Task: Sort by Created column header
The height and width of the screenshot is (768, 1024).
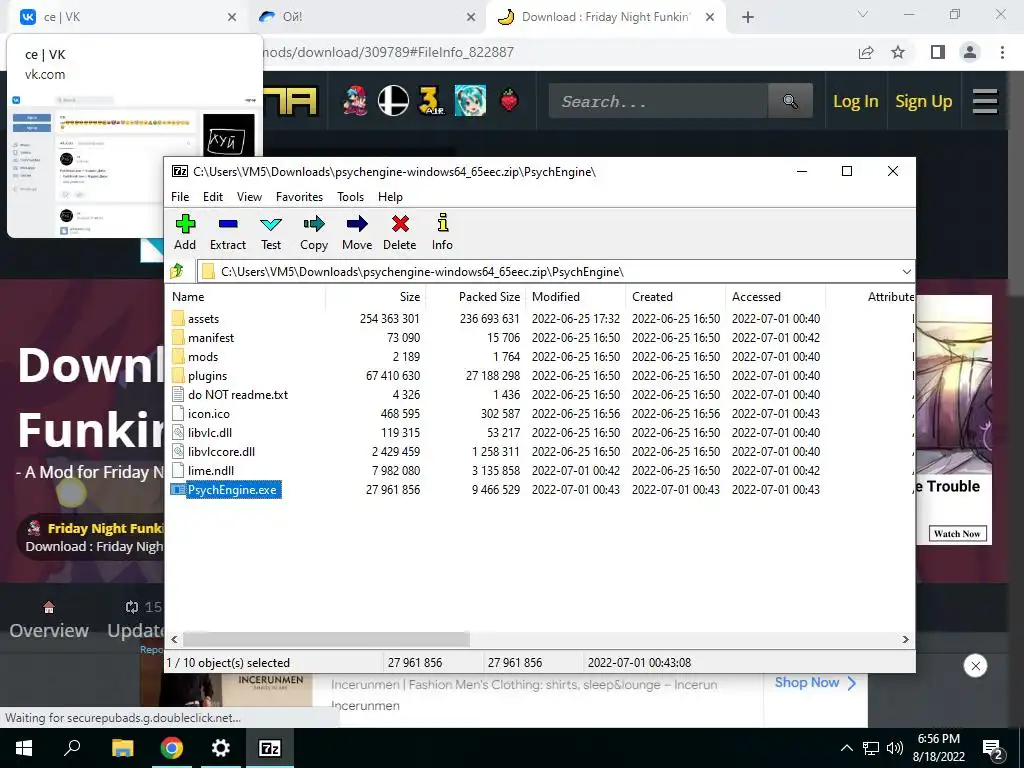Action: 675,296
